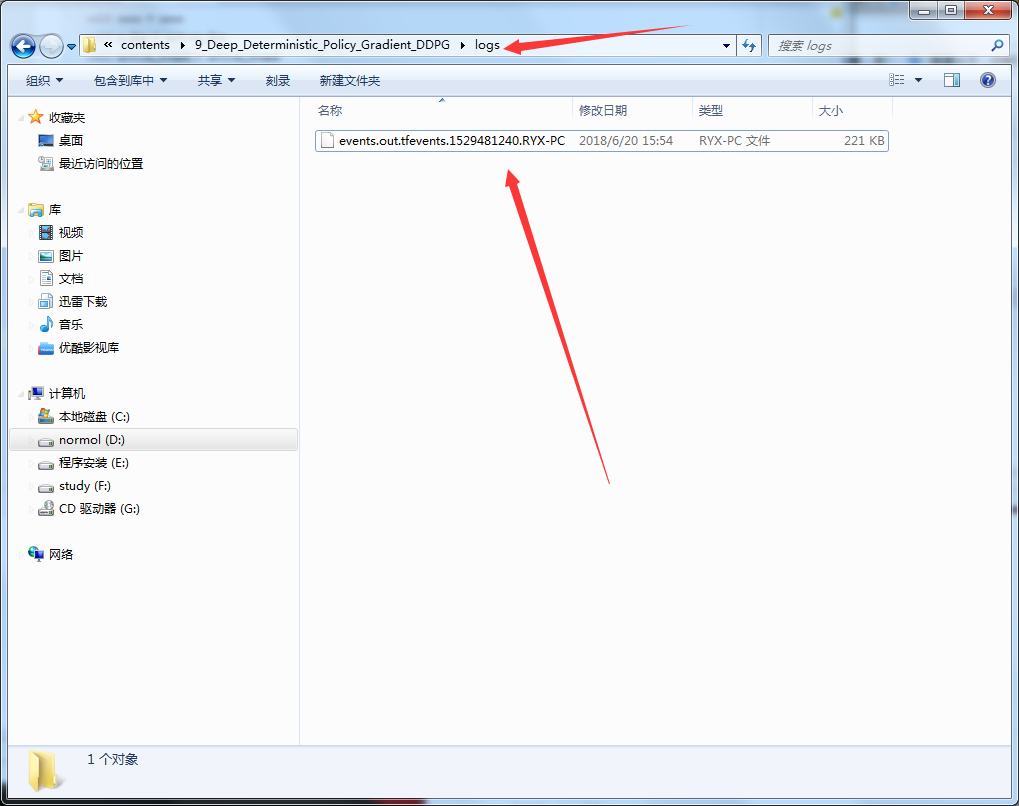The width and height of the screenshot is (1019, 806).
Task: Select the CD drive (G:) item
Action: click(x=99, y=509)
